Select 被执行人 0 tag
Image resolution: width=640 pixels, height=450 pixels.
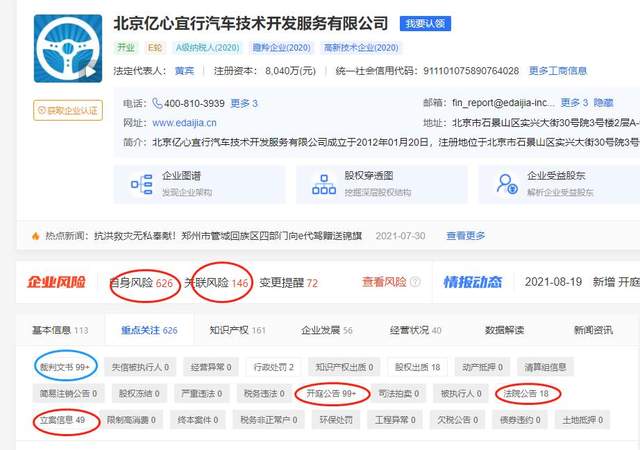coord(461,393)
